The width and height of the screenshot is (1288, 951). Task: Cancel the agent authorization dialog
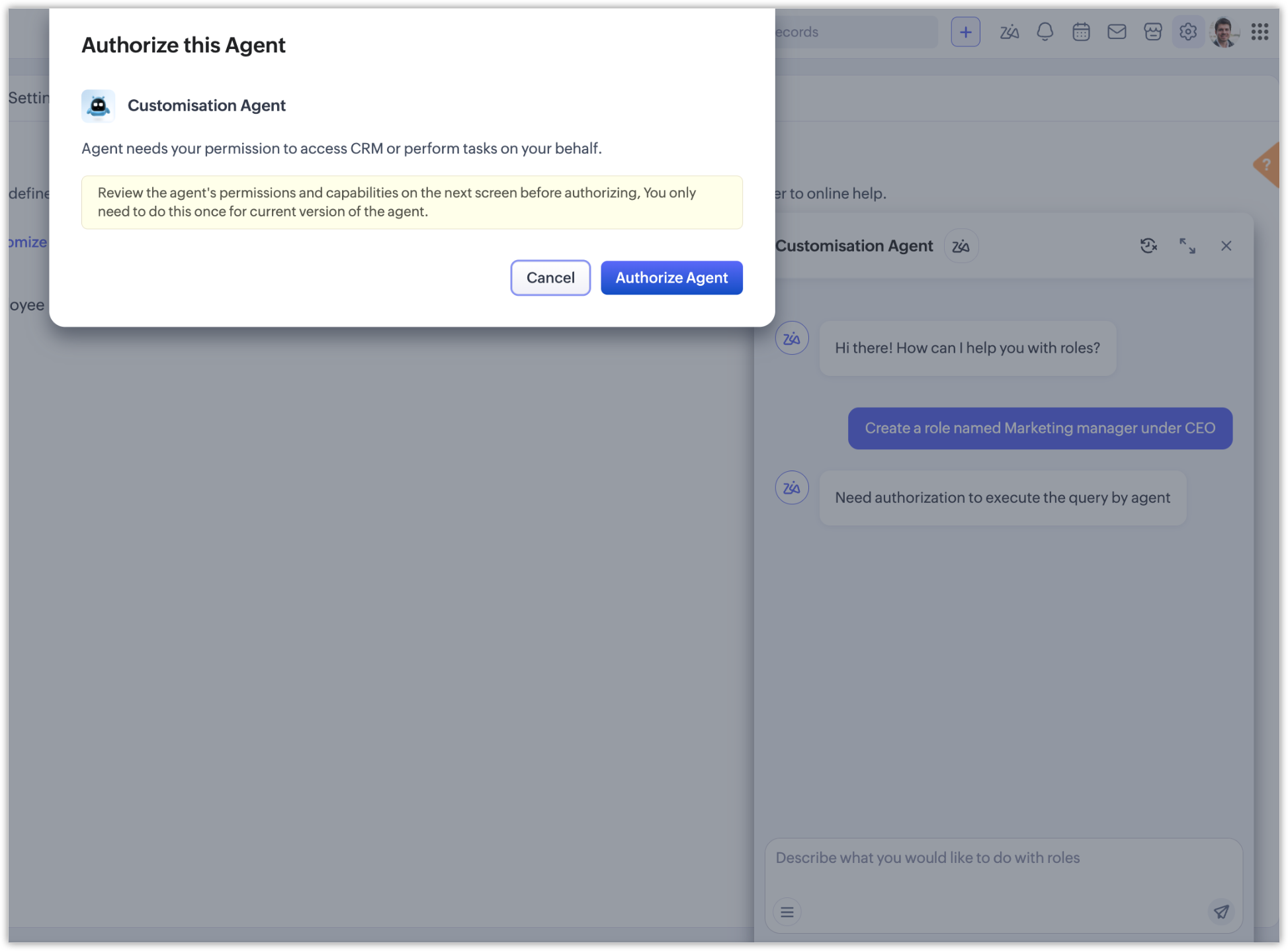pos(550,277)
